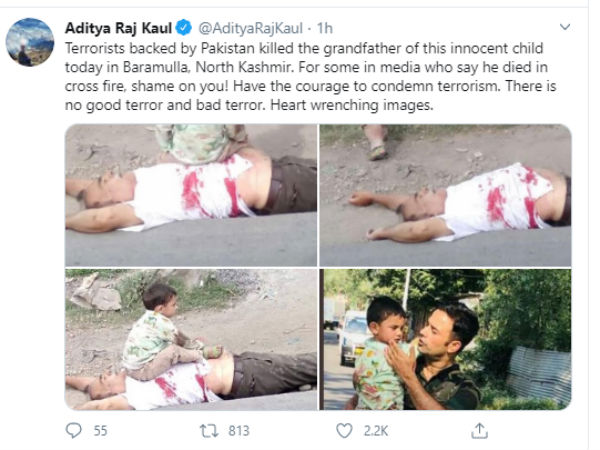Viewport: 600px width, 450px height.
Task: Click the 813 retweets count
Action: (240, 430)
